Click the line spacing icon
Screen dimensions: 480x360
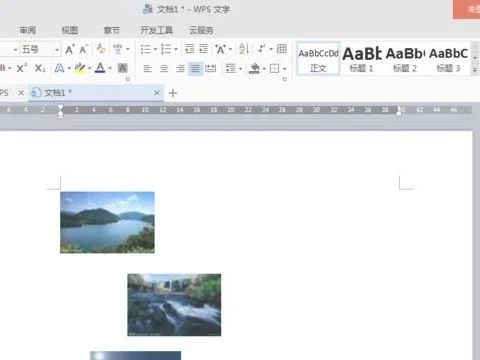[x=230, y=69]
